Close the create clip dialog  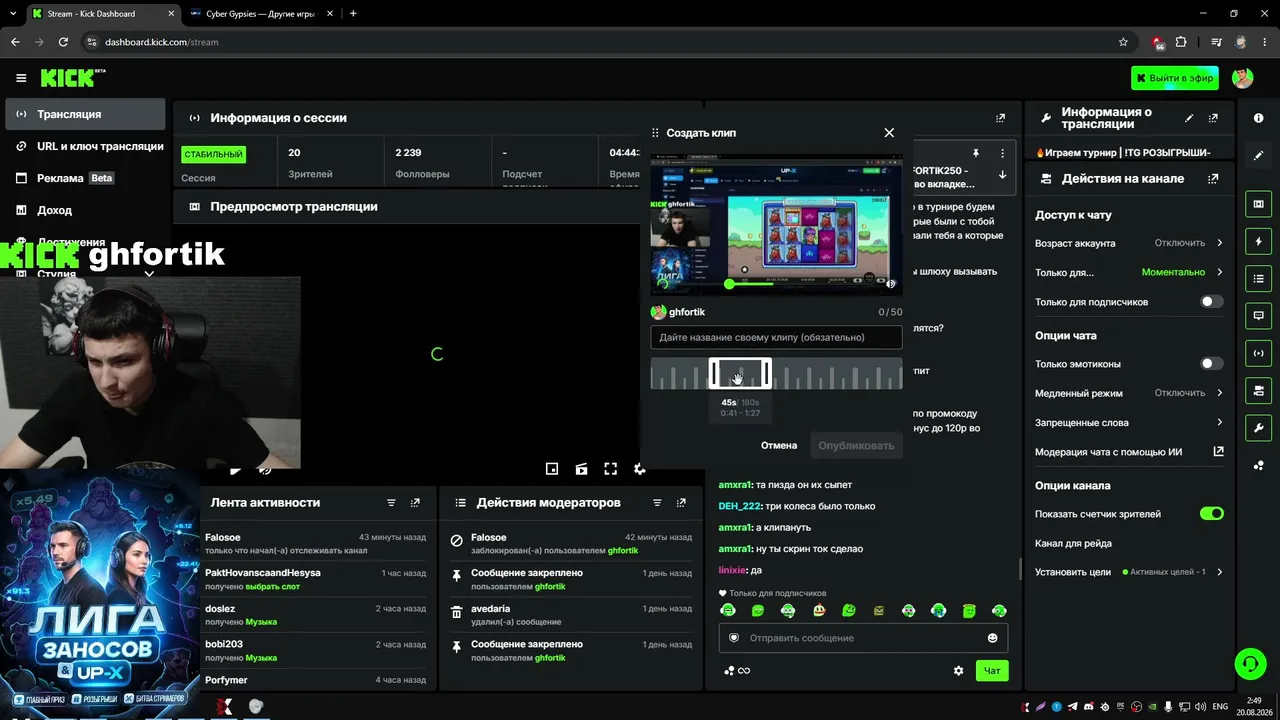click(x=889, y=132)
